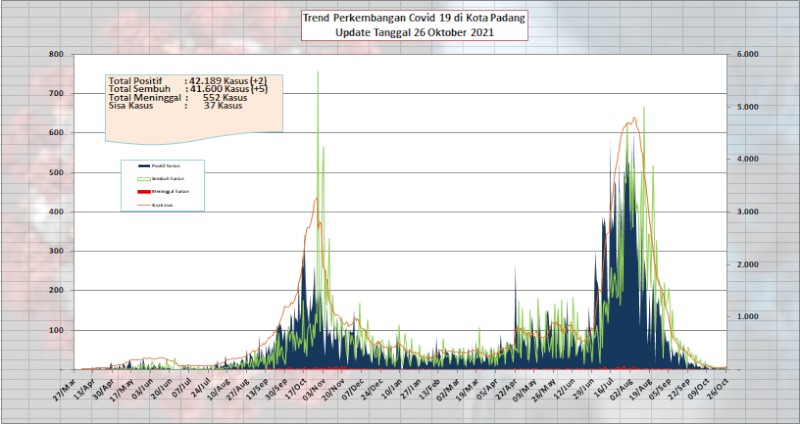Click the left axis value '300'

pyautogui.click(x=56, y=251)
